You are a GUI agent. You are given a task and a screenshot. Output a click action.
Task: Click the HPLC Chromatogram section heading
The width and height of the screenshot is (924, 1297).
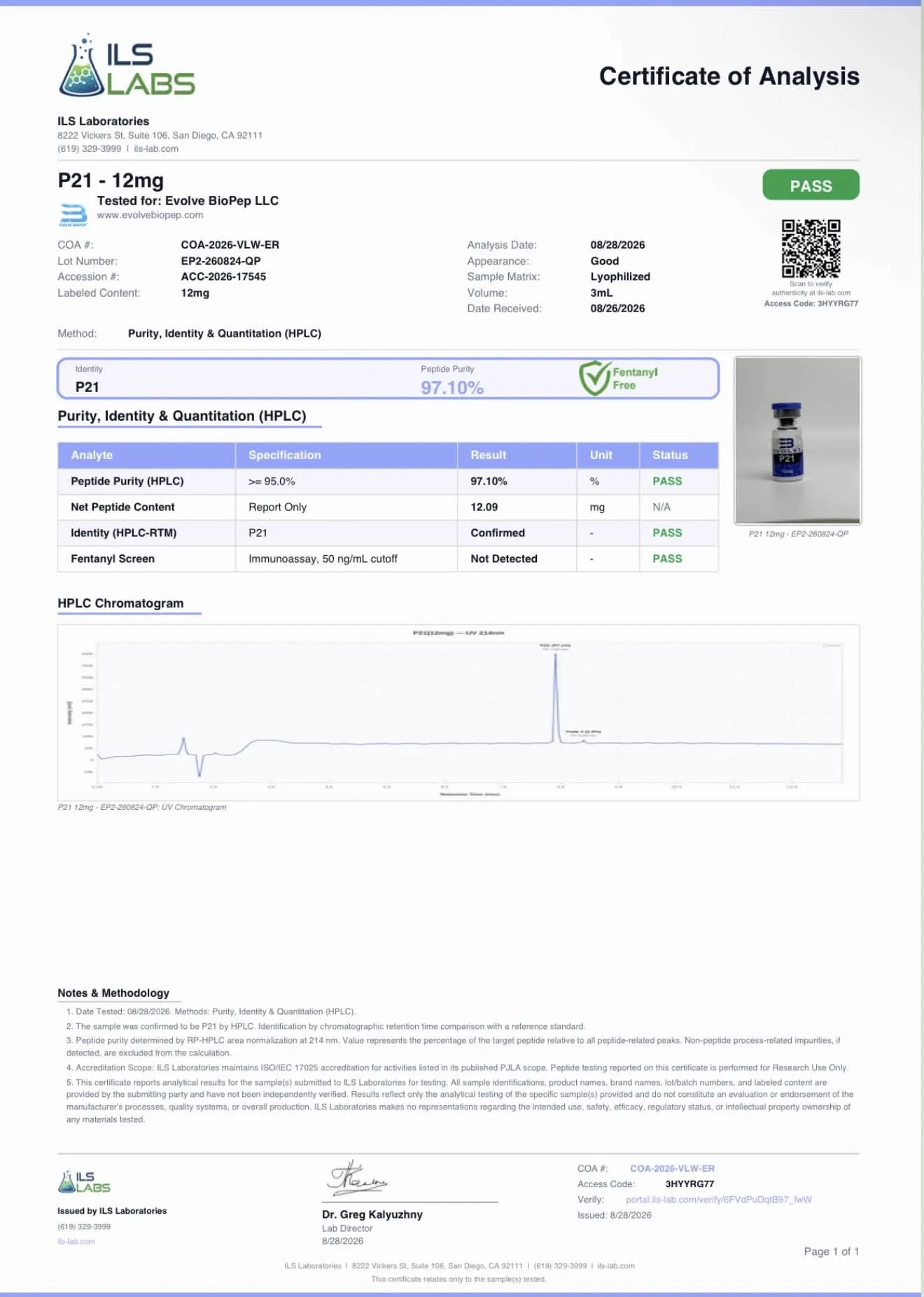(x=120, y=603)
